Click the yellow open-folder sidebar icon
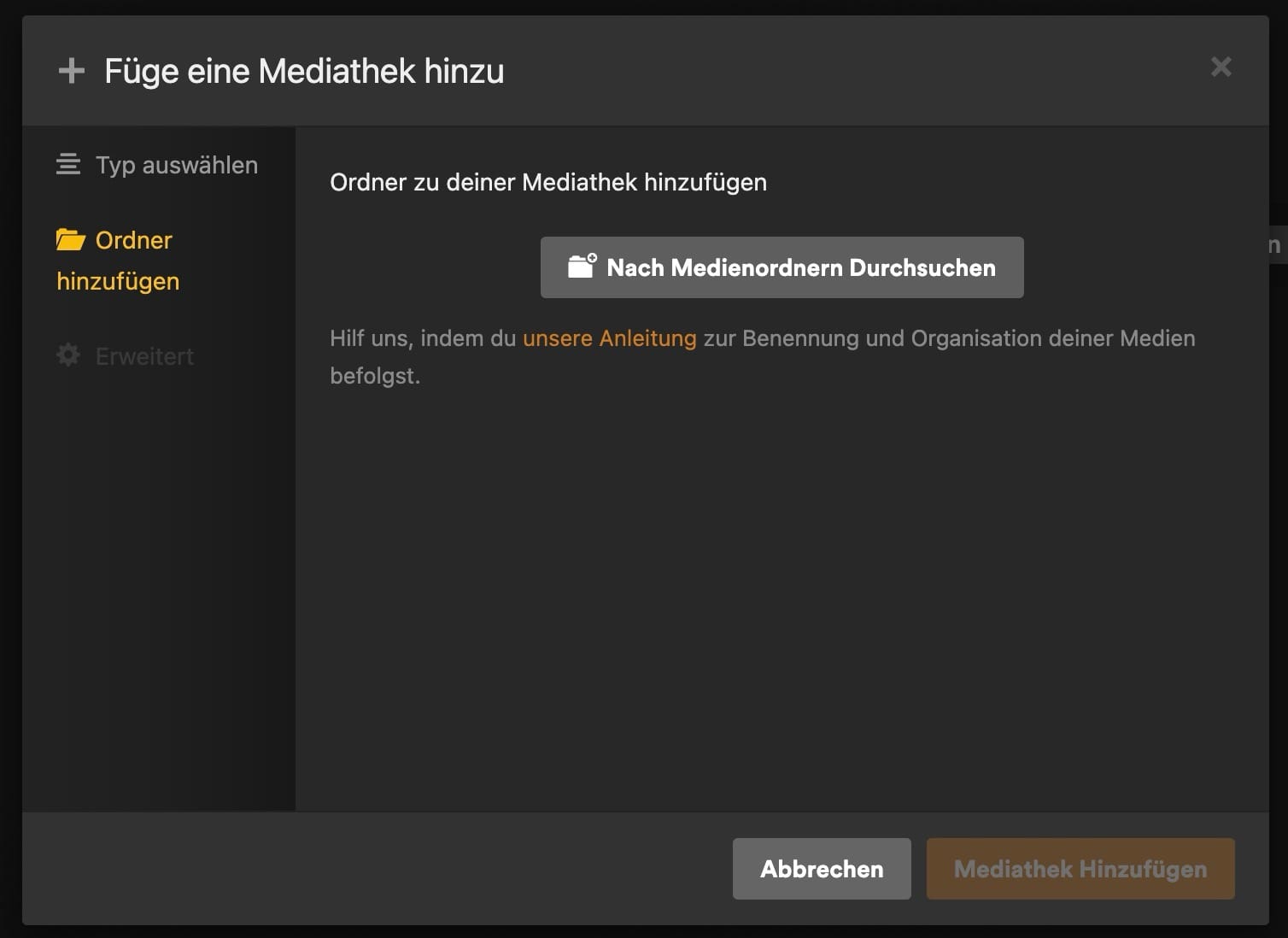The width and height of the screenshot is (1288, 938). pyautogui.click(x=70, y=240)
